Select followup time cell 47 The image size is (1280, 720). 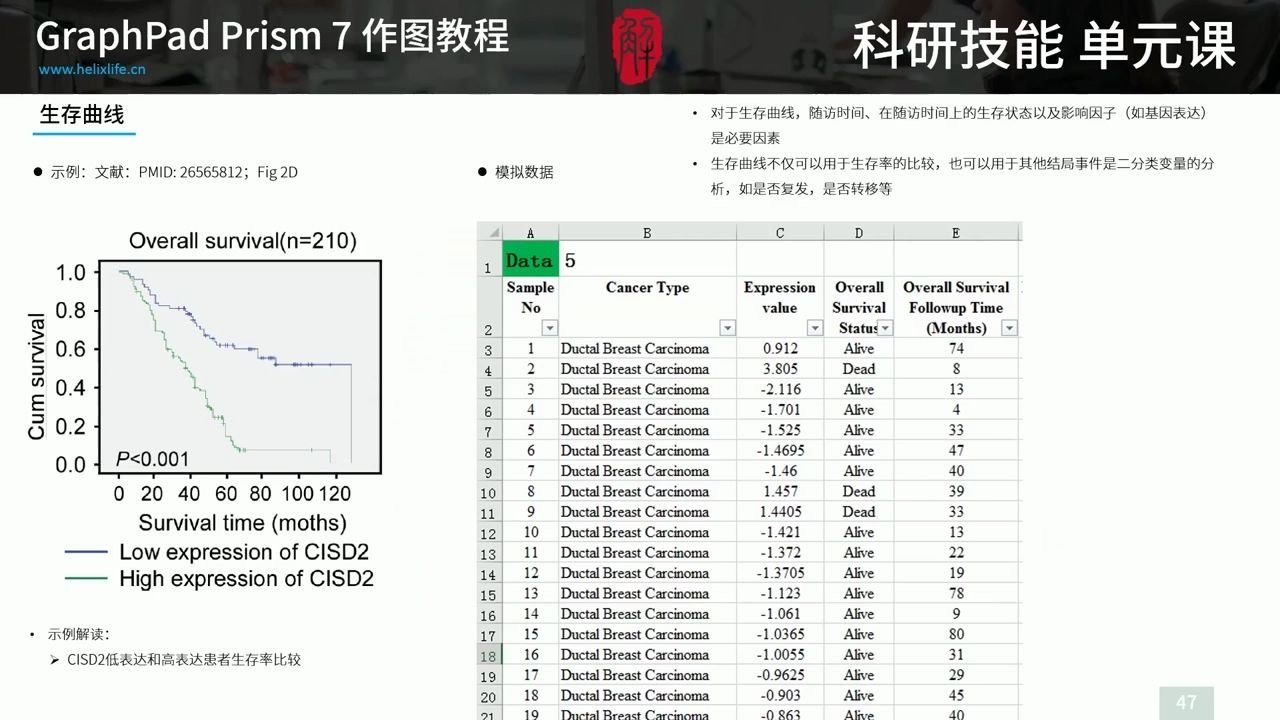click(956, 451)
